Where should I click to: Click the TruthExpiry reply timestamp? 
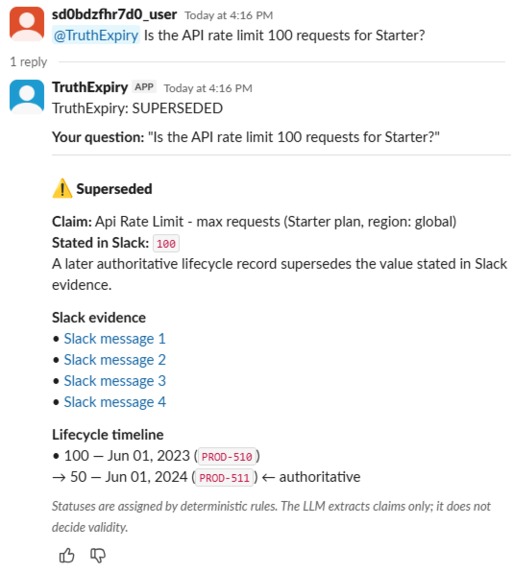tap(208, 88)
